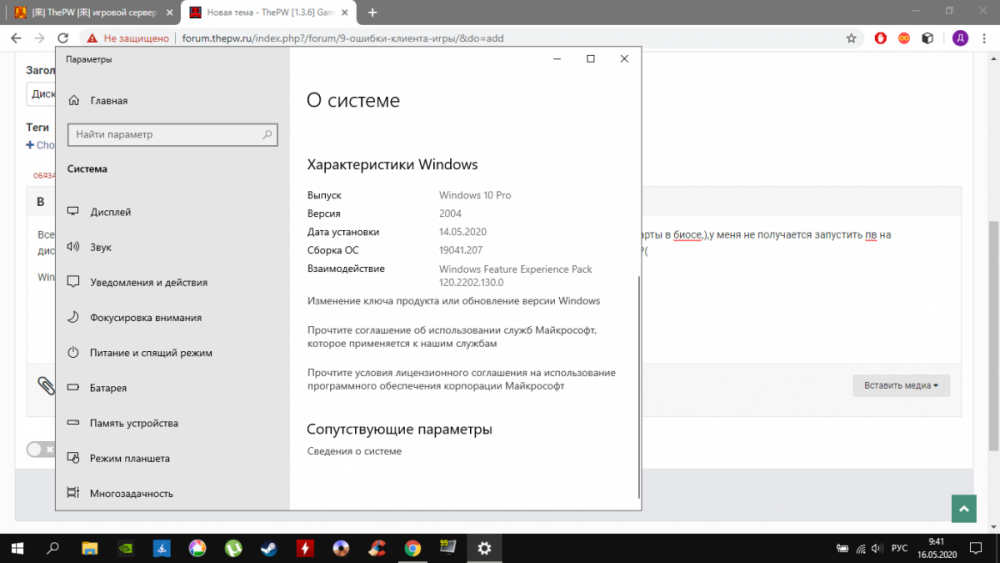
Task: Reload the forum page
Action: tap(62, 38)
